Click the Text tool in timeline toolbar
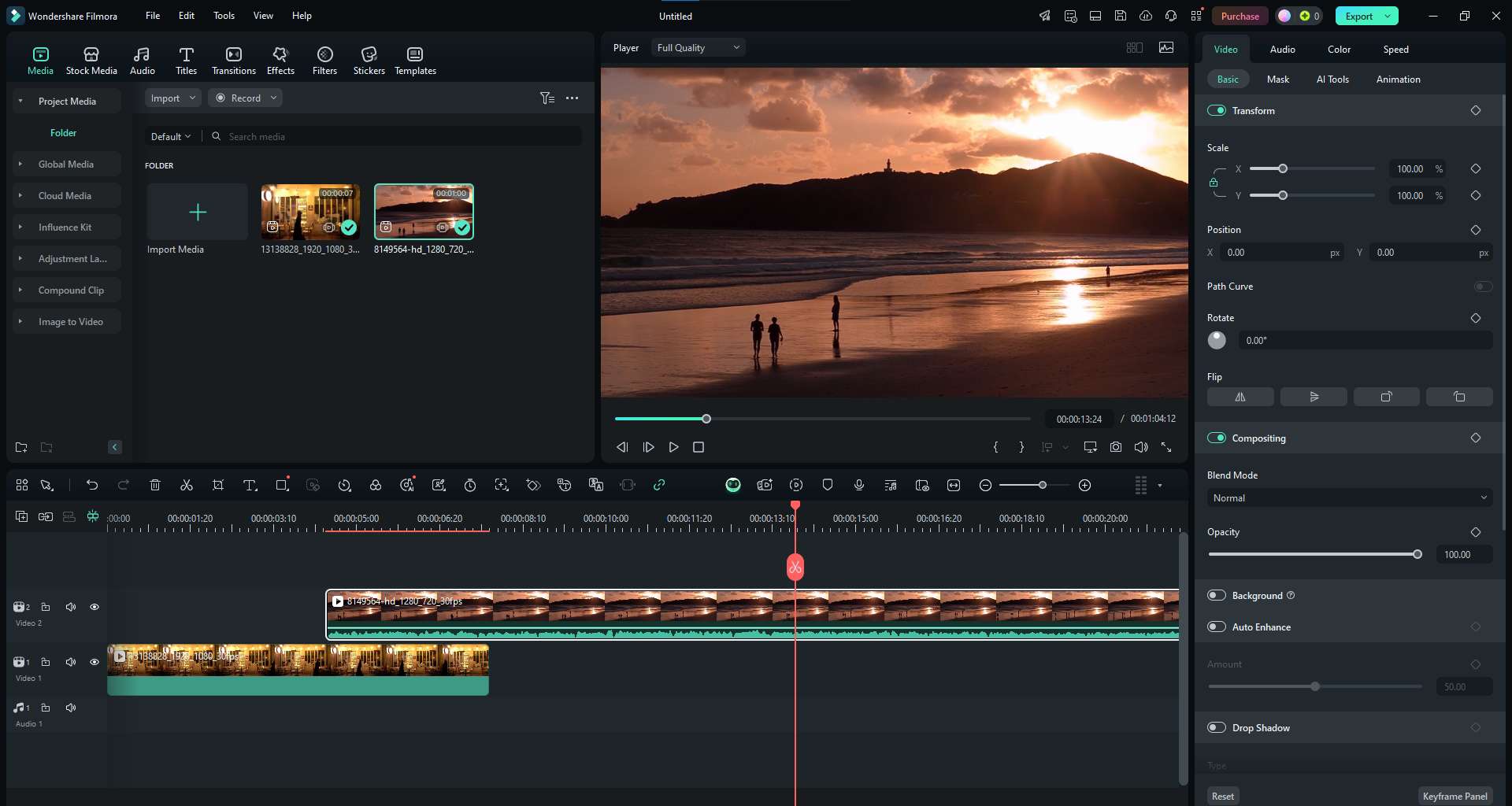This screenshot has width=1512, height=806. pyautogui.click(x=250, y=485)
